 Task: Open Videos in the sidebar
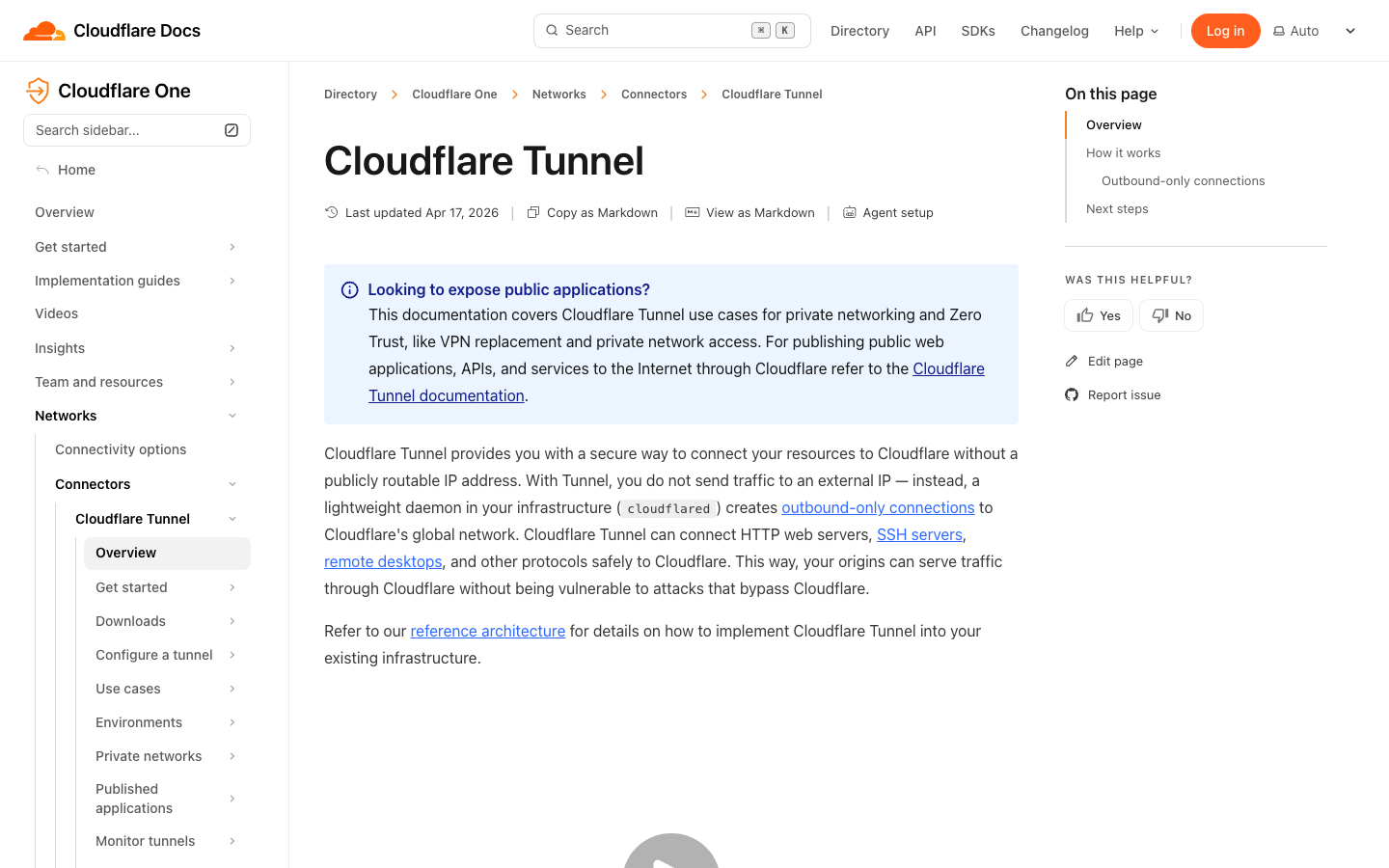(x=57, y=313)
